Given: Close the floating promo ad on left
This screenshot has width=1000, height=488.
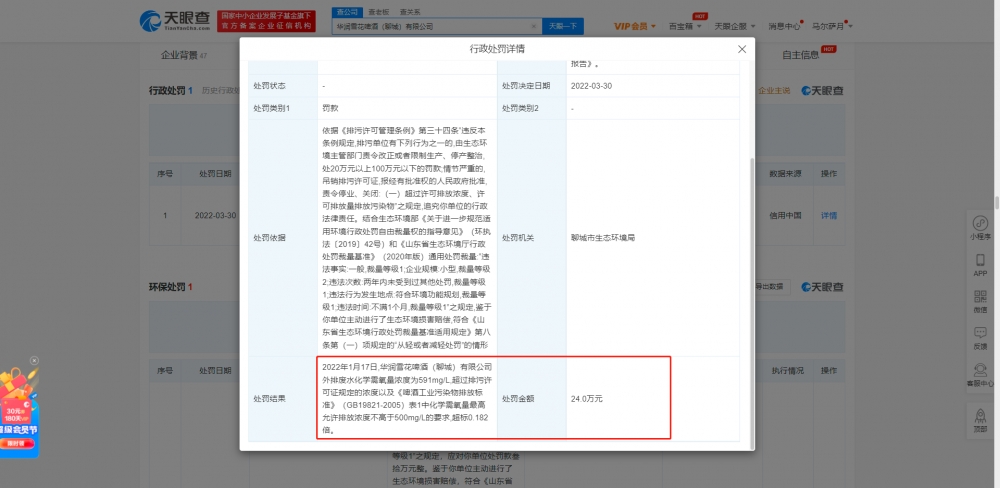Looking at the screenshot, I should point(34,360).
